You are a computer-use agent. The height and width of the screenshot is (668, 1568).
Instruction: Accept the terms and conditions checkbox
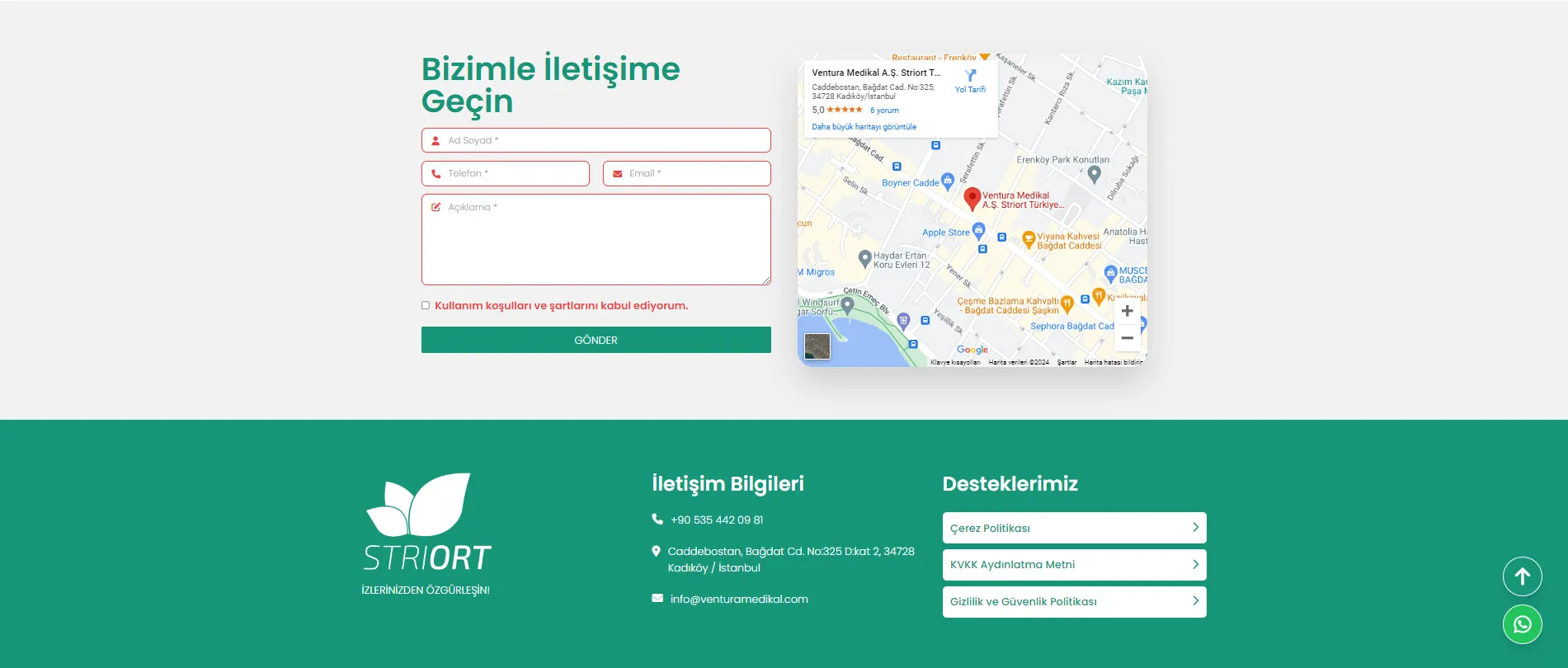426,305
